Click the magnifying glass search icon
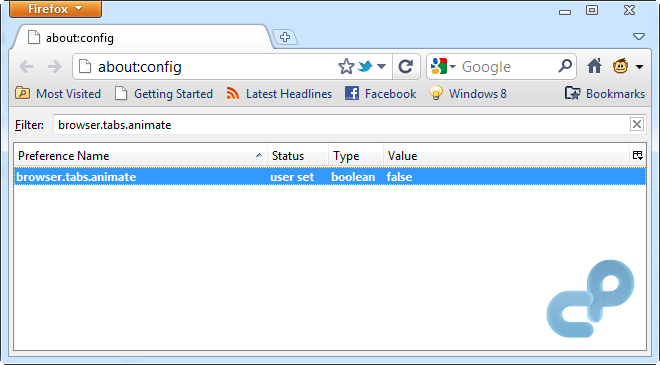The width and height of the screenshot is (660, 365). tap(565, 66)
